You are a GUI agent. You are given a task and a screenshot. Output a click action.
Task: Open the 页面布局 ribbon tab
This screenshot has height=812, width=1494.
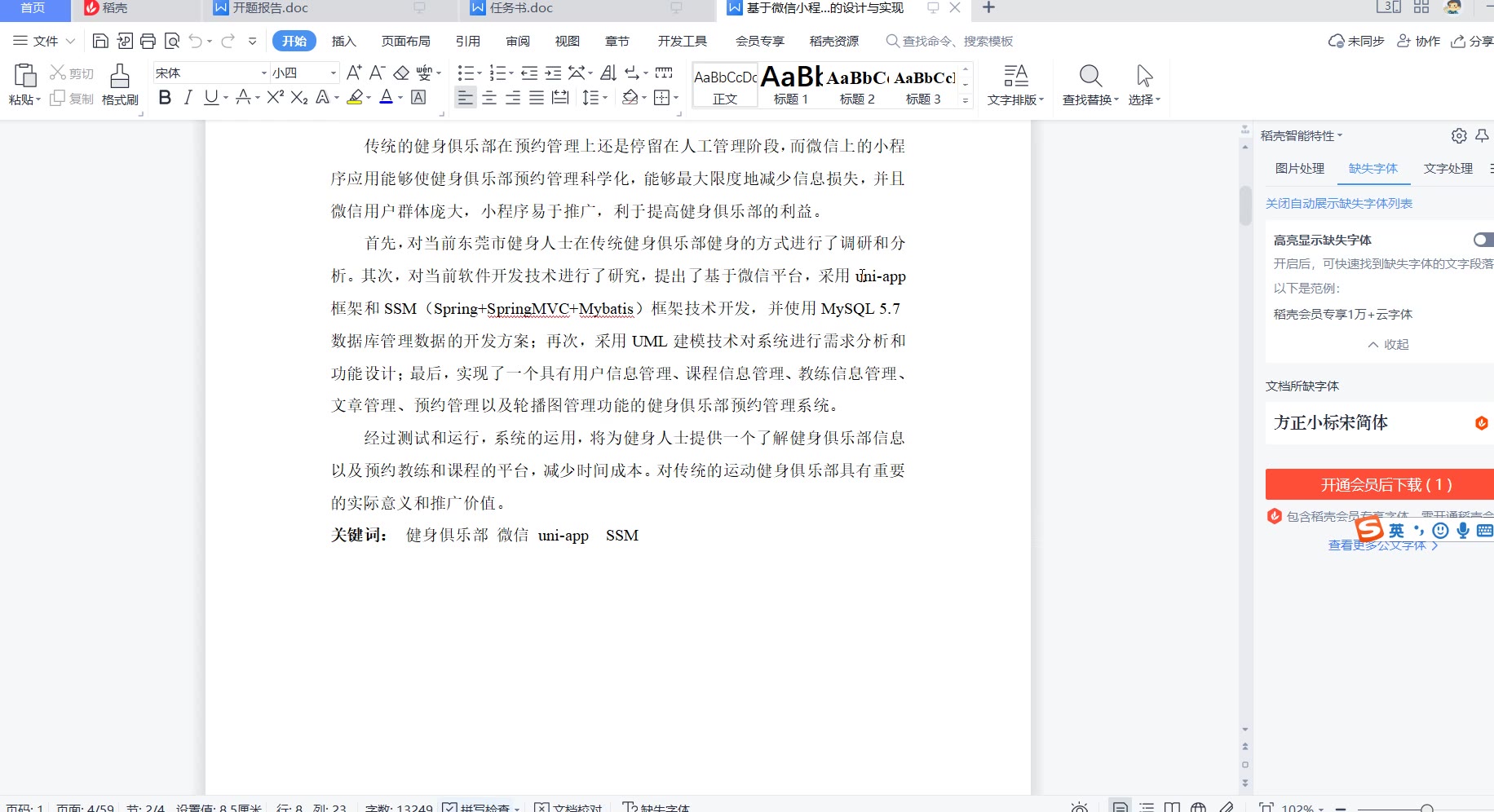(x=405, y=41)
